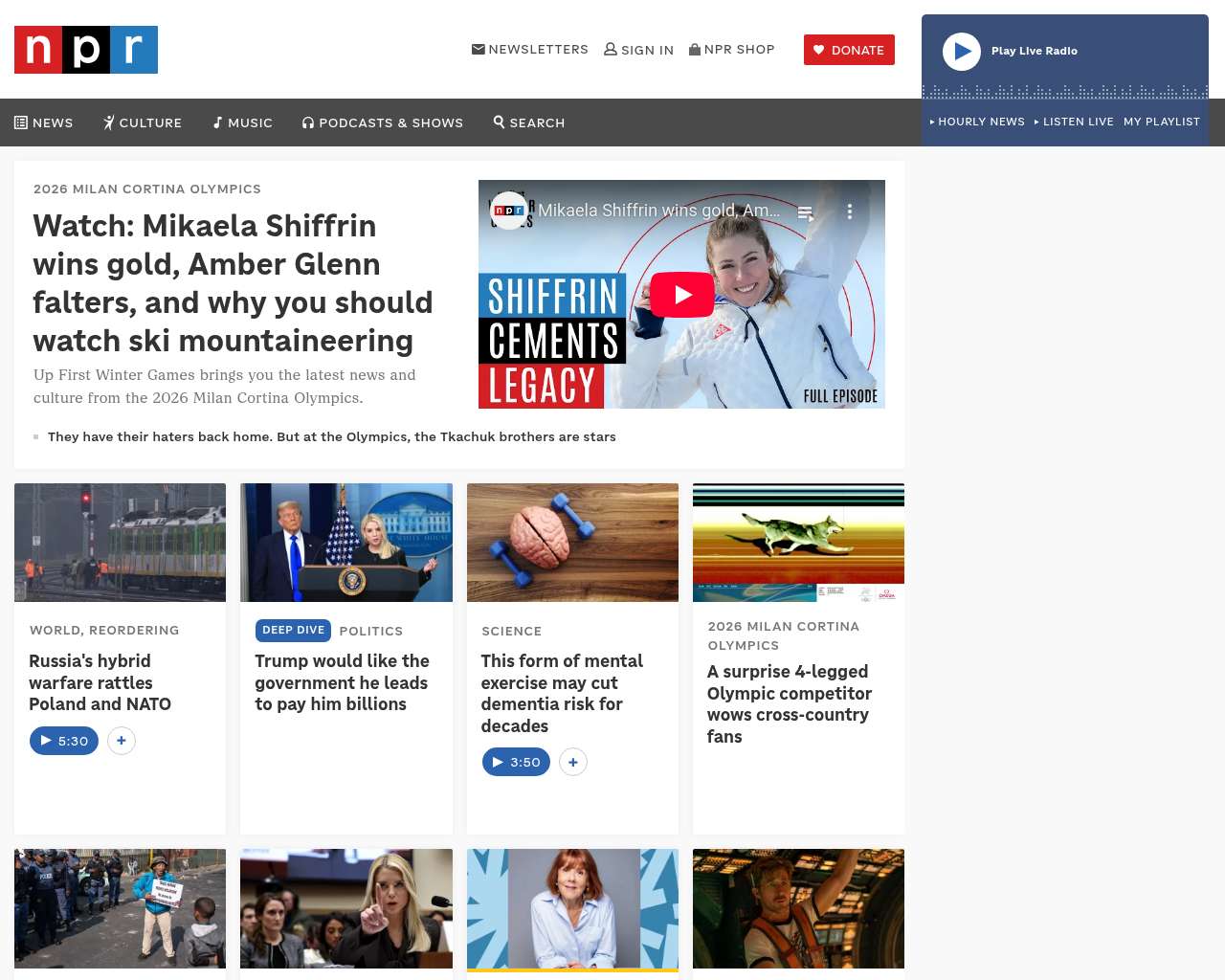Play the 3:50 dementia audio story
The image size is (1225, 980).
(x=516, y=763)
